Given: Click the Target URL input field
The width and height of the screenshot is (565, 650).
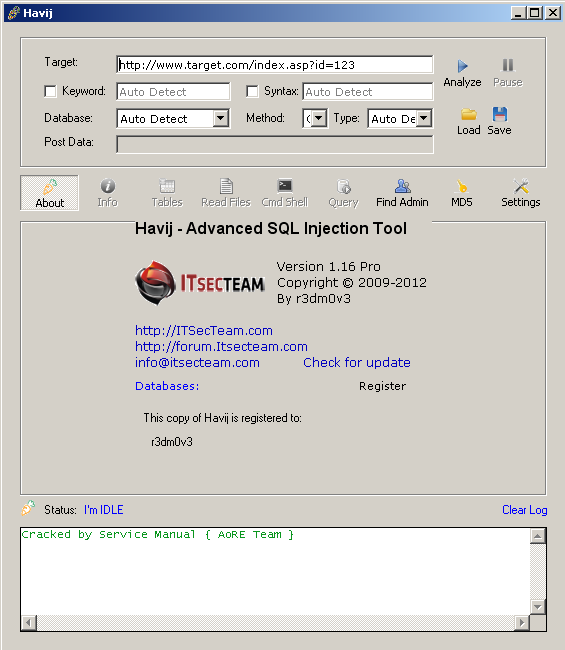Looking at the screenshot, I should pos(275,65).
